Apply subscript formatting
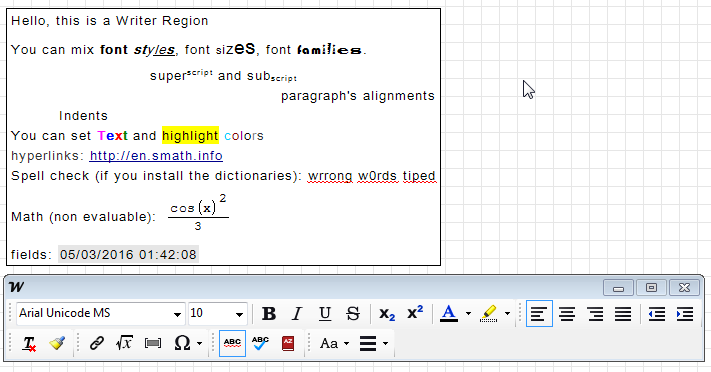Image resolution: width=711 pixels, height=372 pixels. [x=387, y=313]
